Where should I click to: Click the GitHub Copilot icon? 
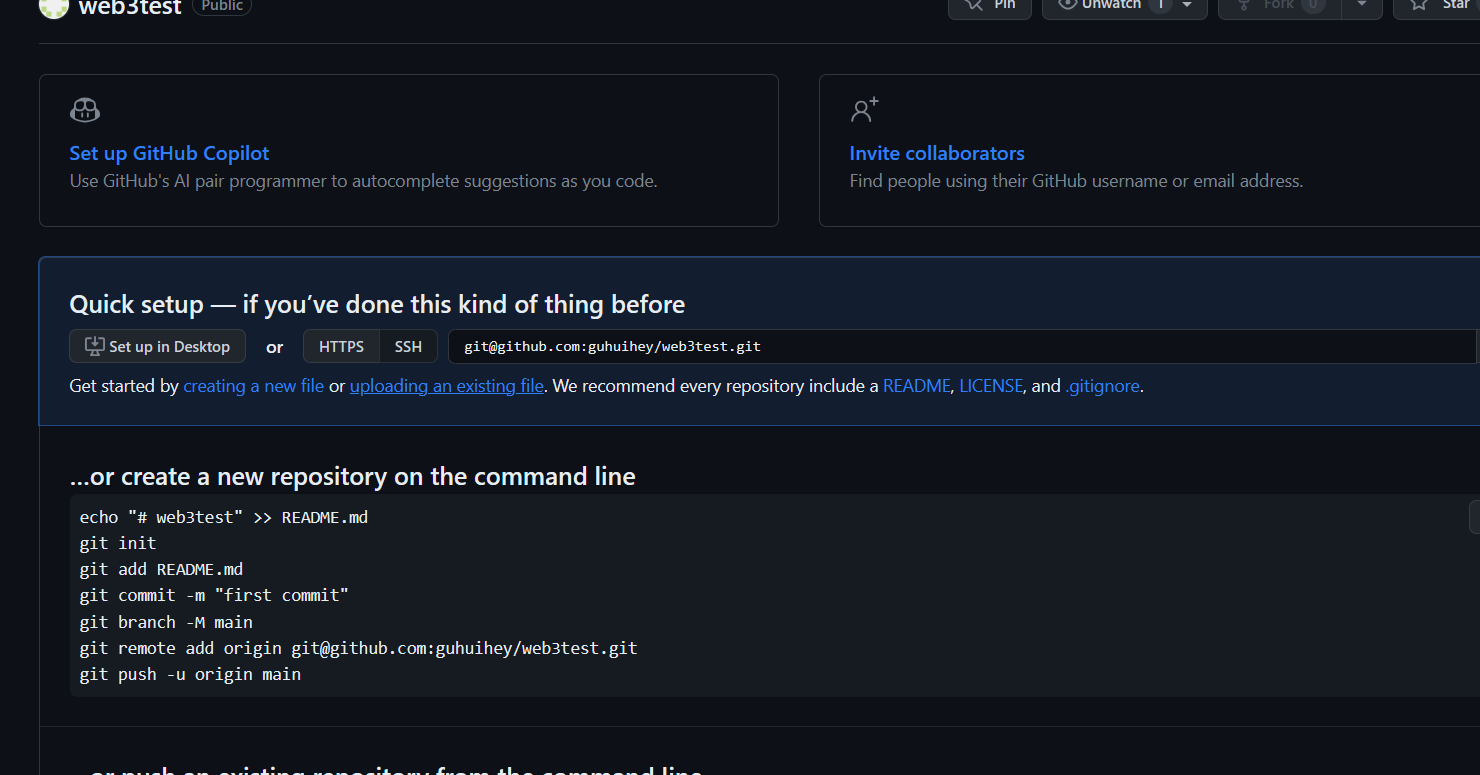pyautogui.click(x=85, y=110)
